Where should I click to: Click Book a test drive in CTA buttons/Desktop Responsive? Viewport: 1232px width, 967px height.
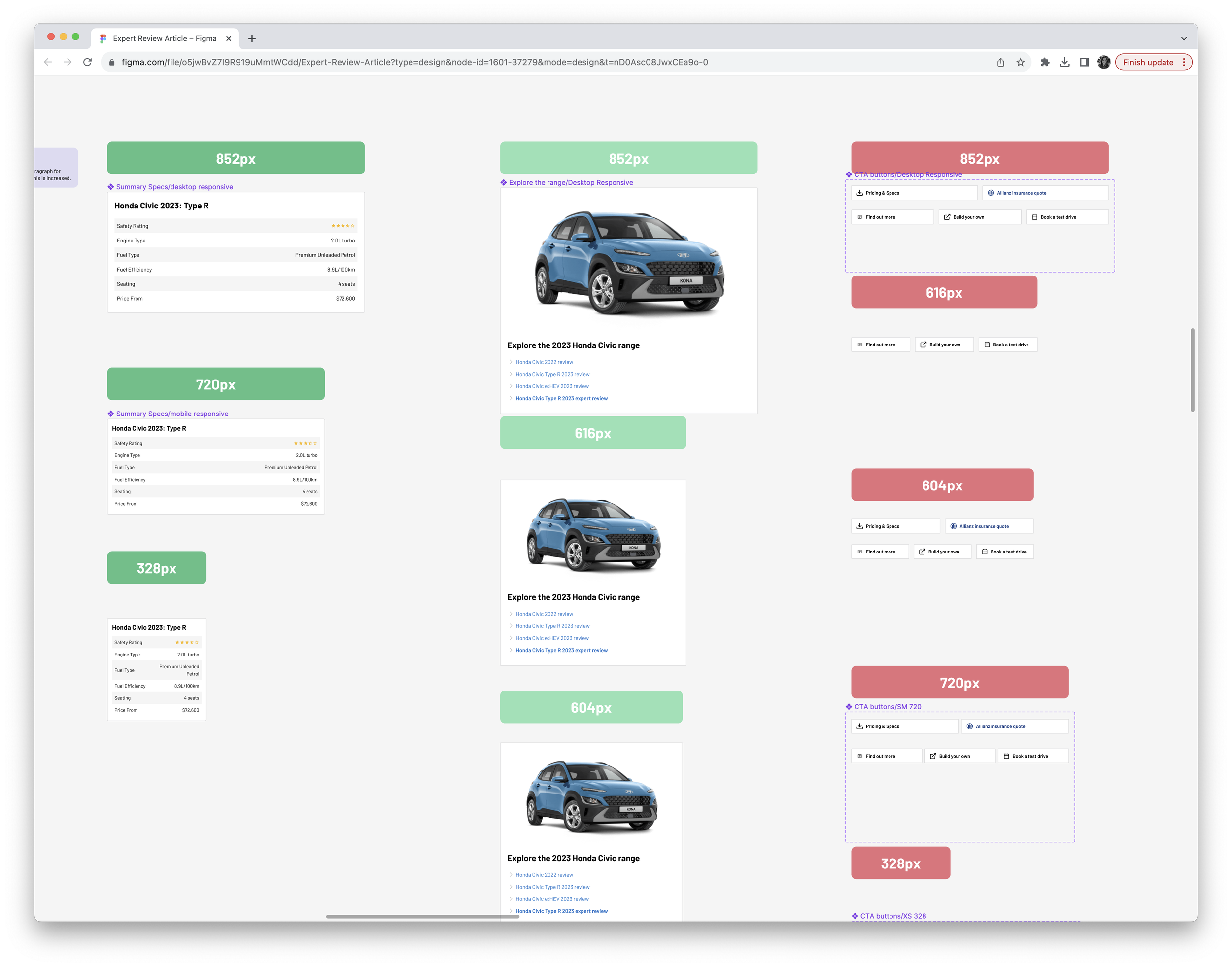1067,217
